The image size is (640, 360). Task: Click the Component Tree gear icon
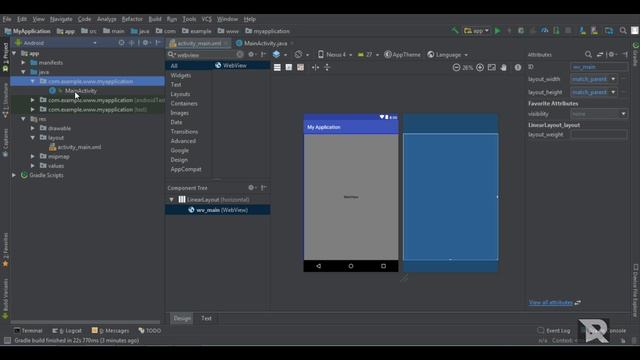251,187
